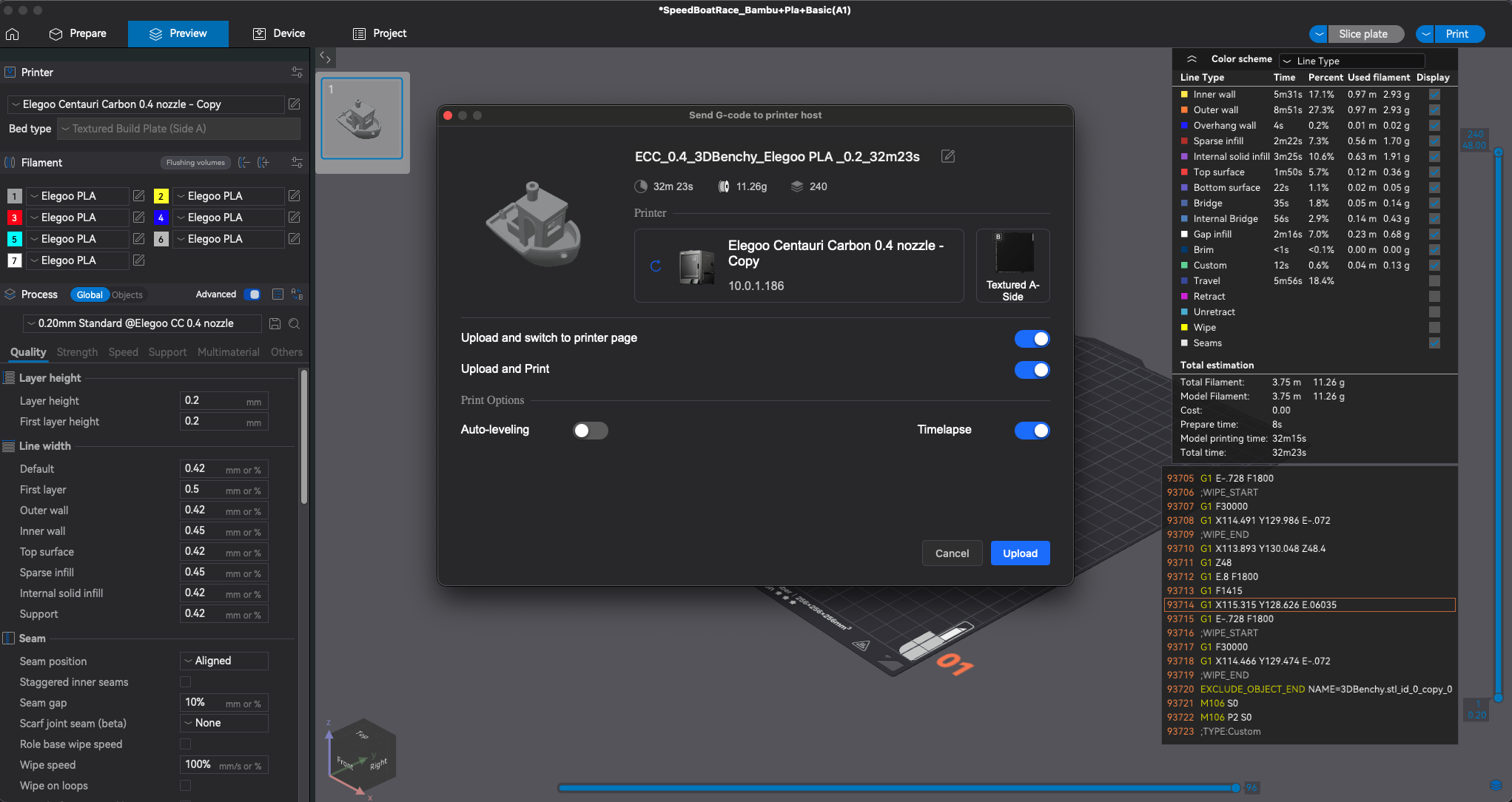Turn off the Timelapse switch

(x=1032, y=431)
